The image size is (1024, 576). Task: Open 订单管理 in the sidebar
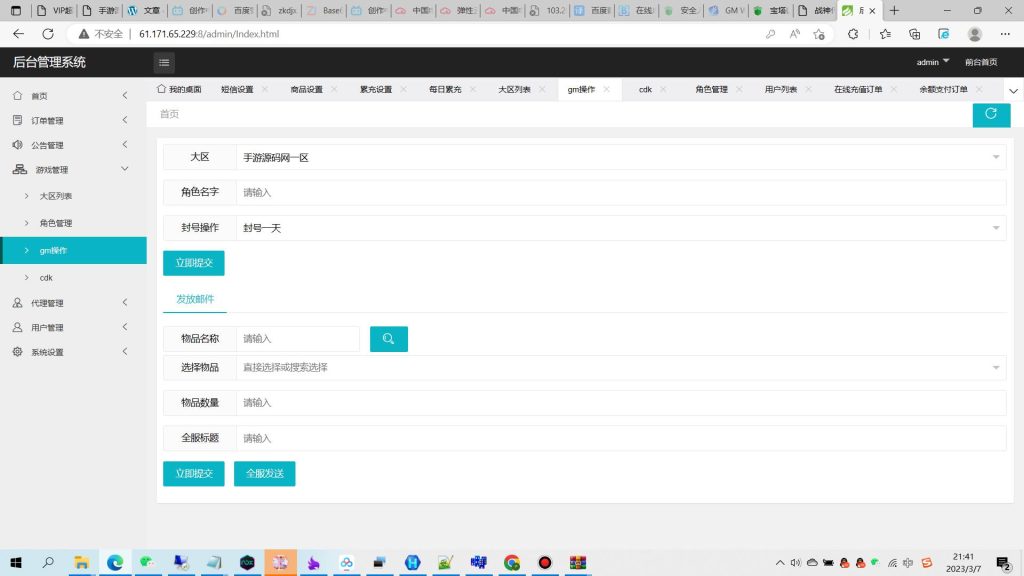(47, 120)
